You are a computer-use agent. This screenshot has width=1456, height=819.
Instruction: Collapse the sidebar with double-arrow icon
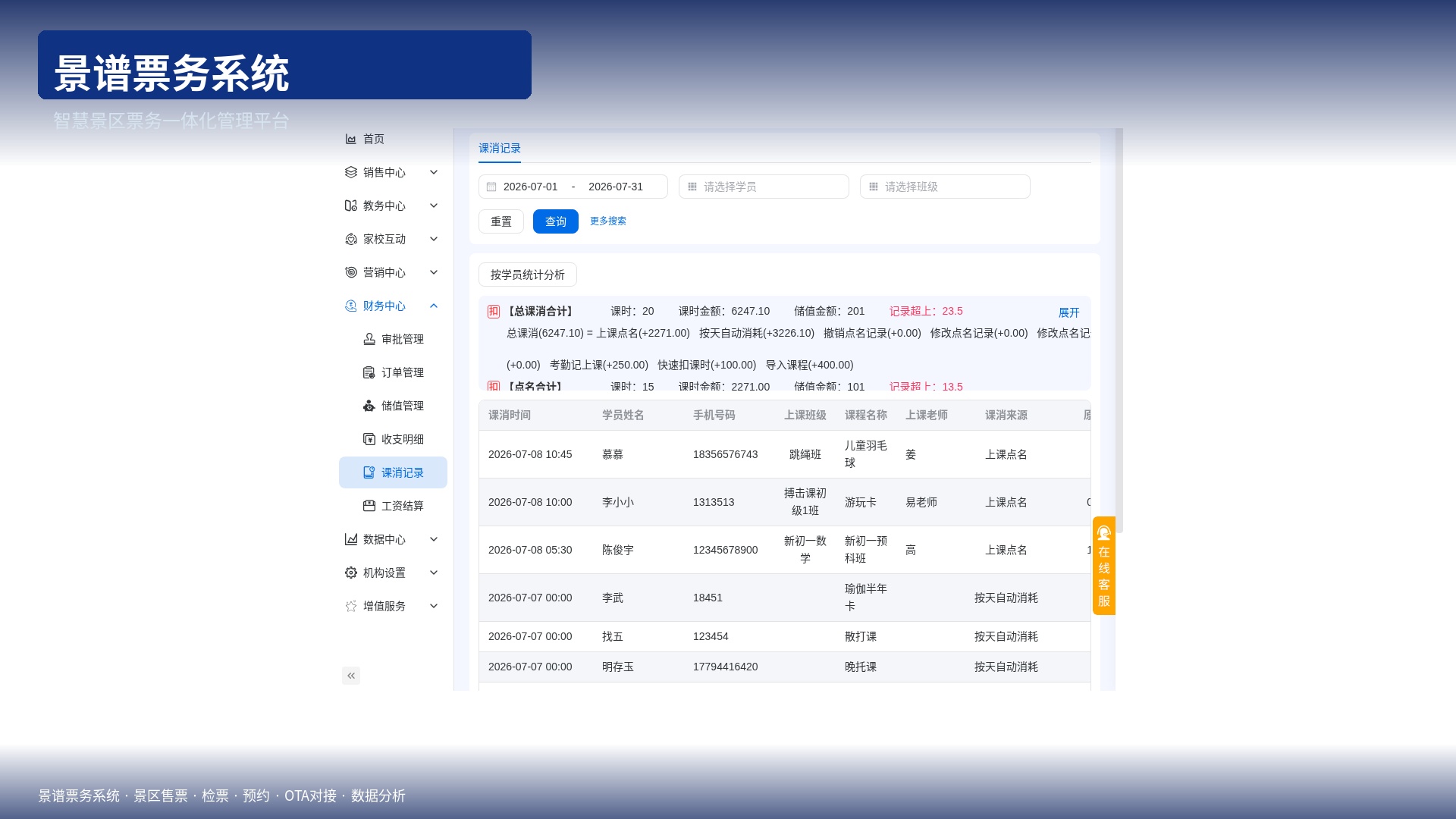click(350, 676)
